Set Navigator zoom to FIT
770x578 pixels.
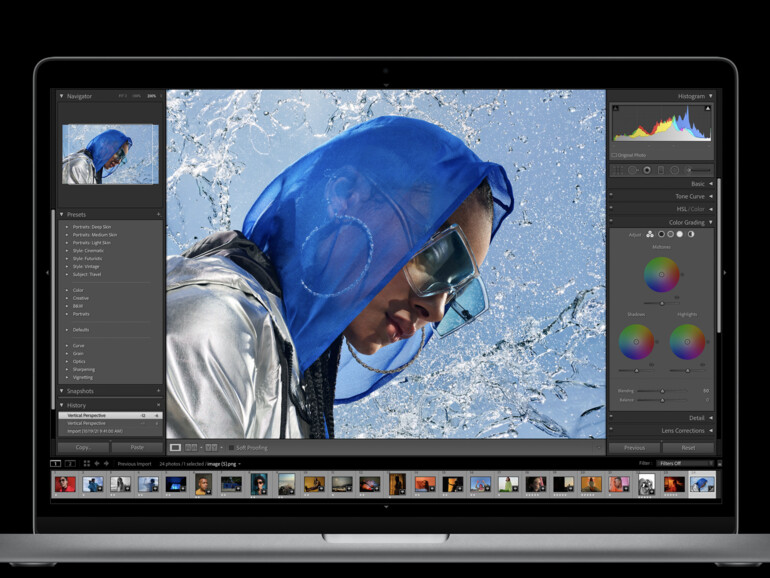[x=122, y=96]
